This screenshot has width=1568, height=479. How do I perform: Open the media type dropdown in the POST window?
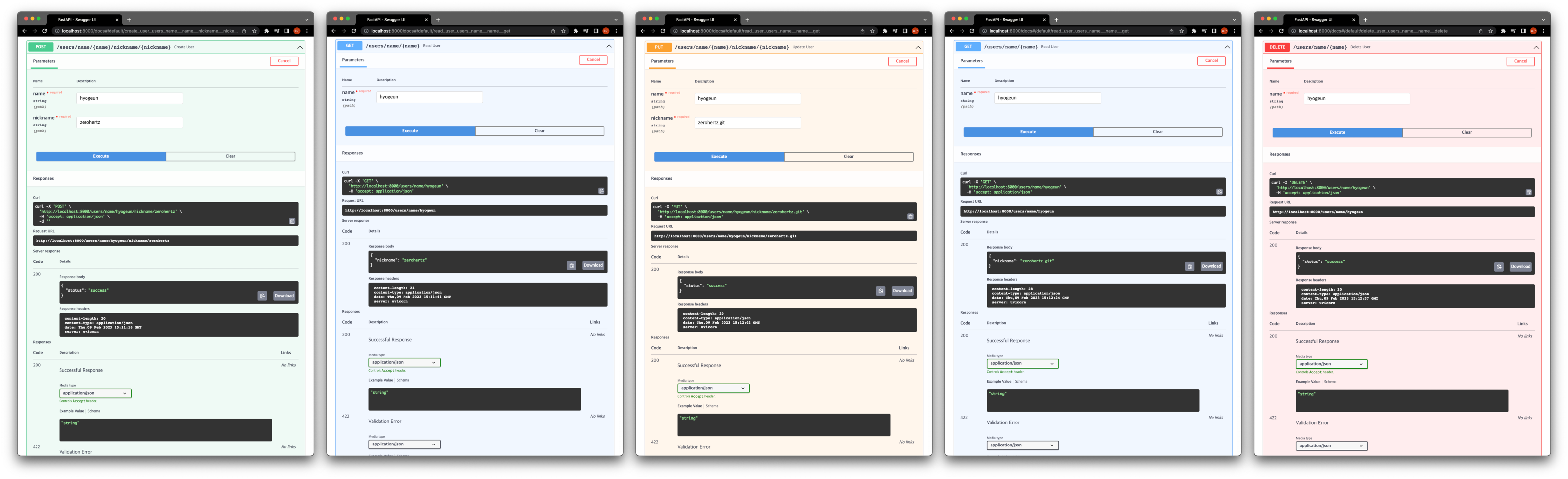coord(95,393)
